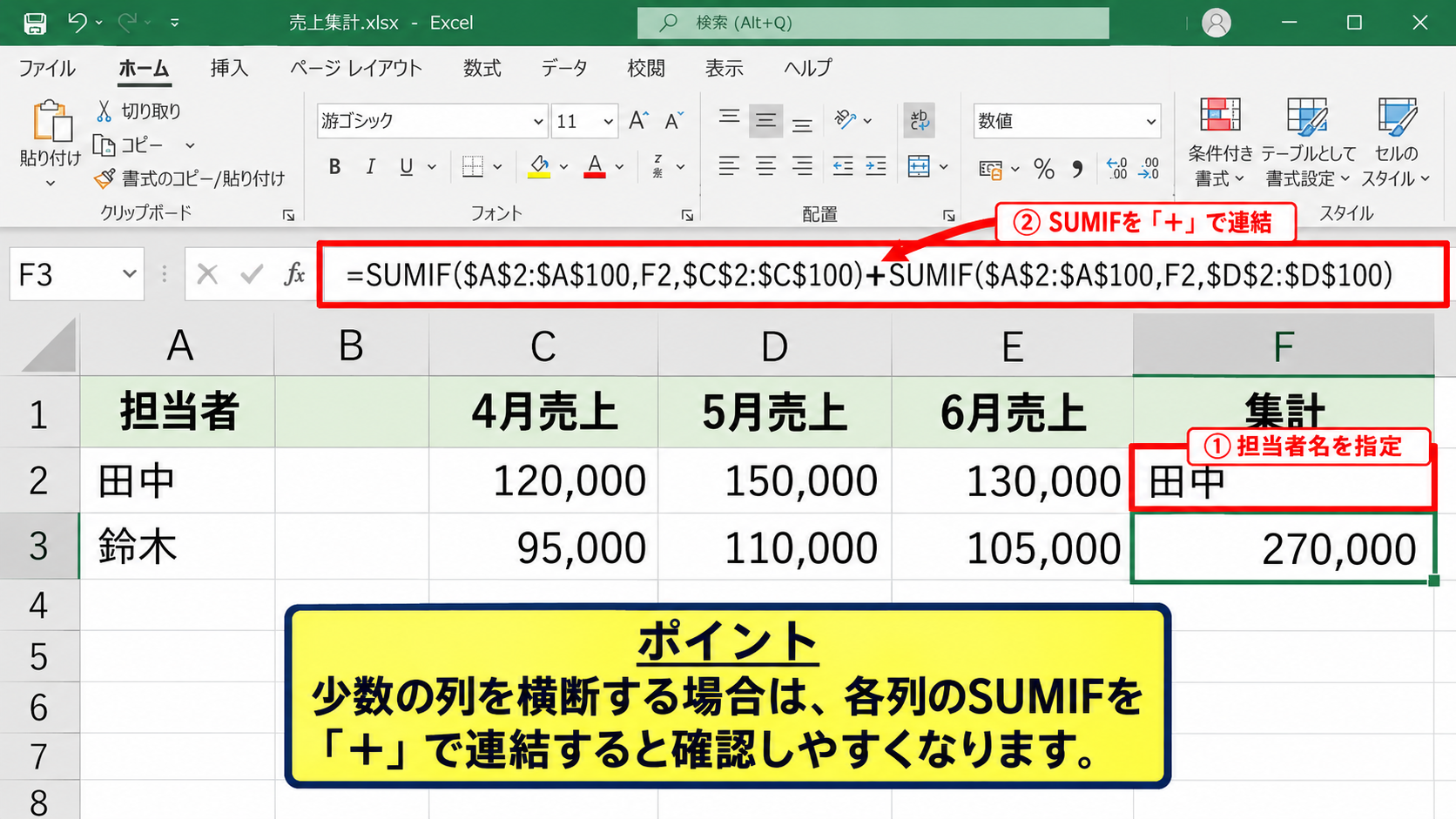Viewport: 1456px width, 819px height.
Task: Open borders dropdown arrow
Action: [x=497, y=167]
